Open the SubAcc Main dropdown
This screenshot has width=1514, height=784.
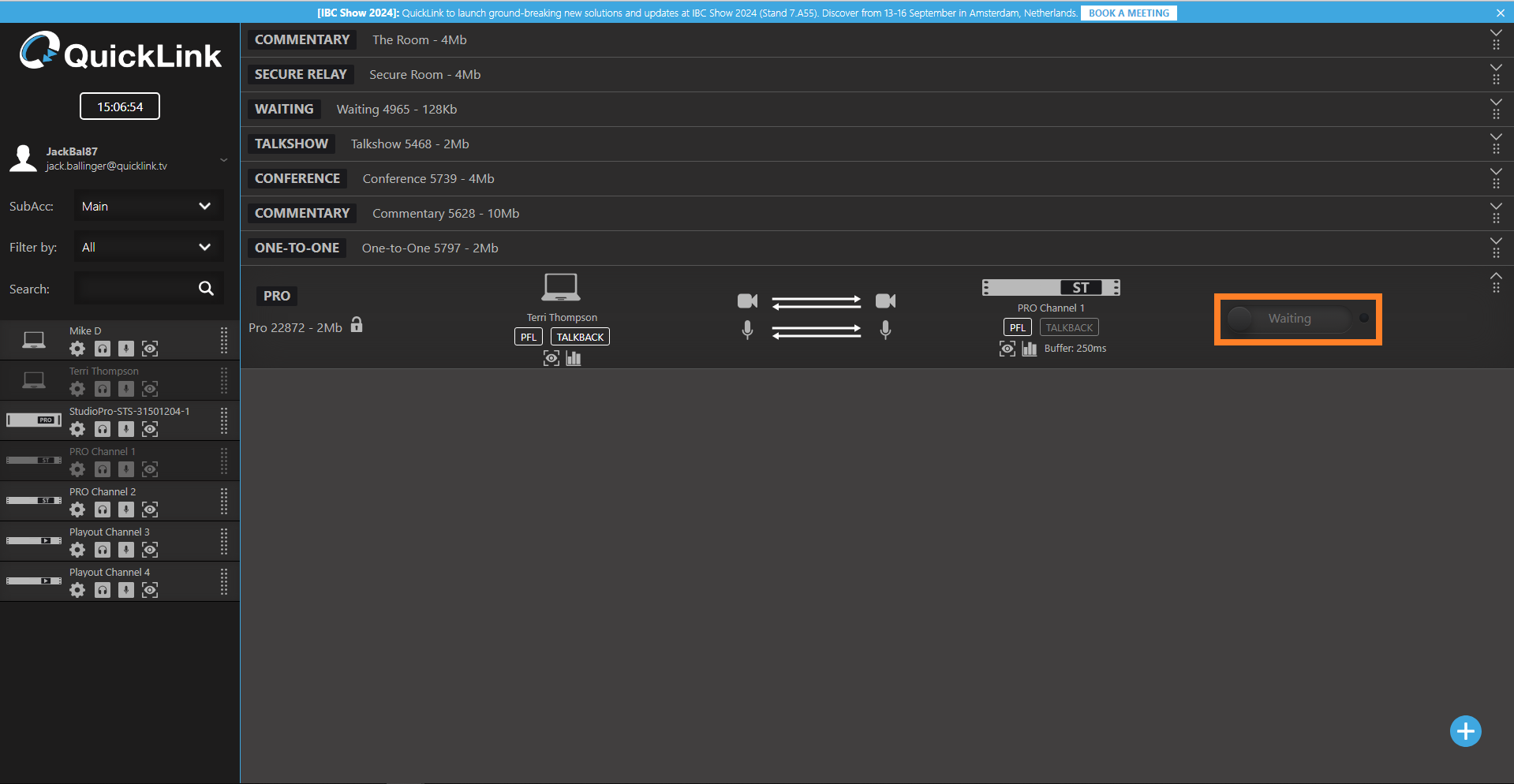148,207
